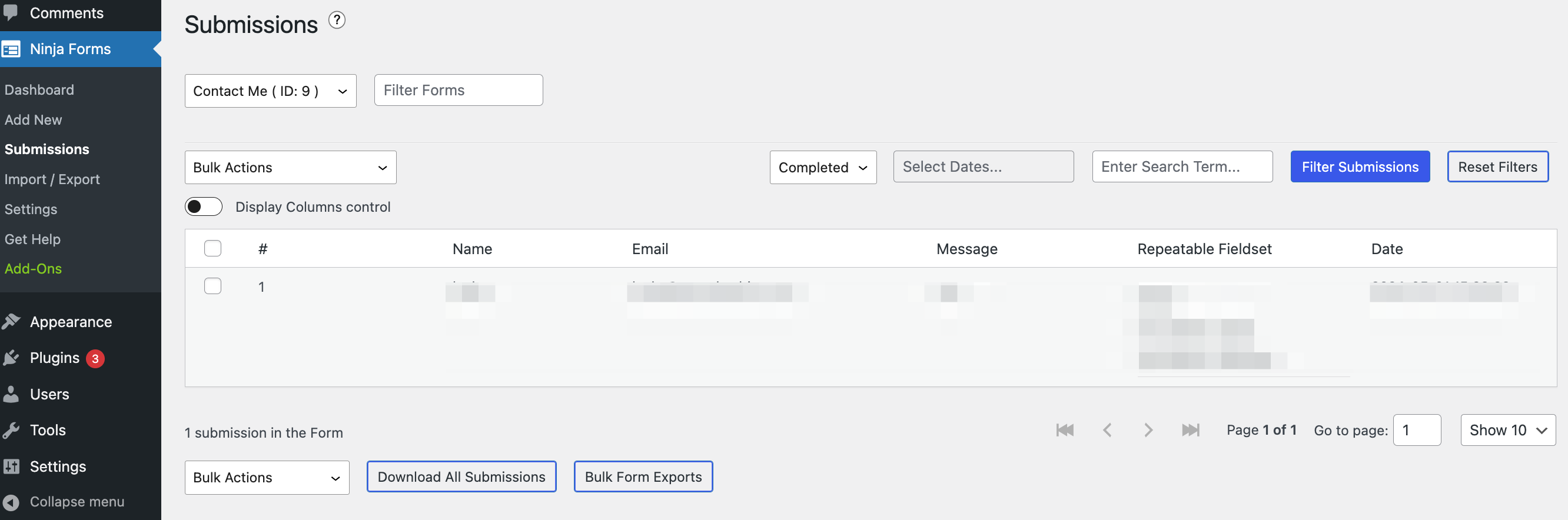
Task: Open Plugins via its plug icon
Action: [x=12, y=358]
